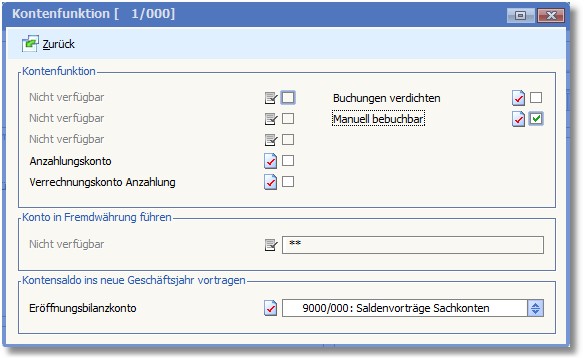This screenshot has width=584, height=361.
Task: Click the Zurück menu label
Action: click(x=58, y=44)
